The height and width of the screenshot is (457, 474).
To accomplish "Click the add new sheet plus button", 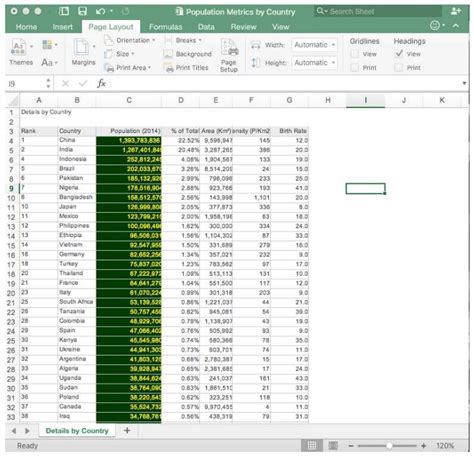I will (127, 430).
